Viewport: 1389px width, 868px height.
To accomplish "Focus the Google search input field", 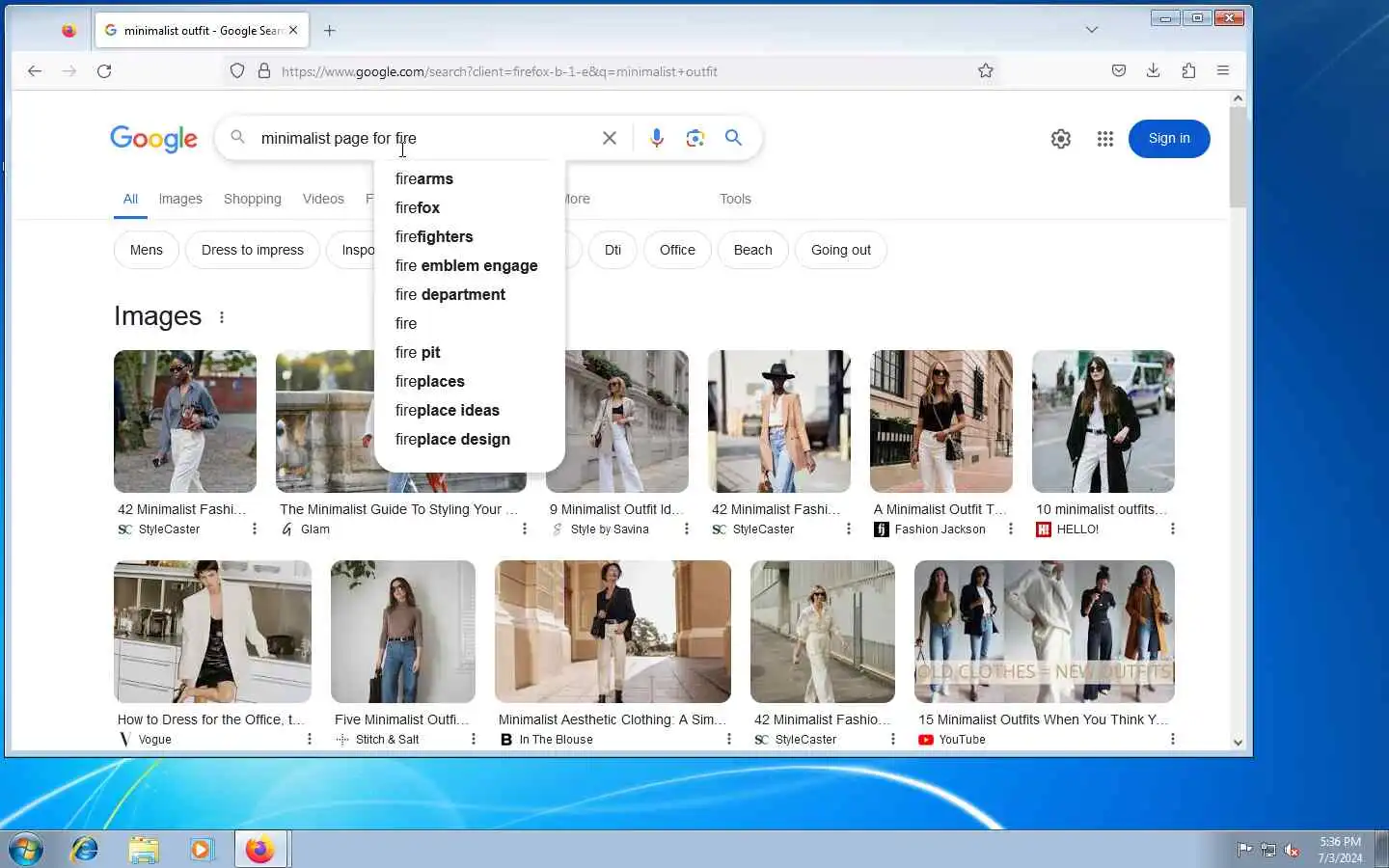I will (424, 138).
